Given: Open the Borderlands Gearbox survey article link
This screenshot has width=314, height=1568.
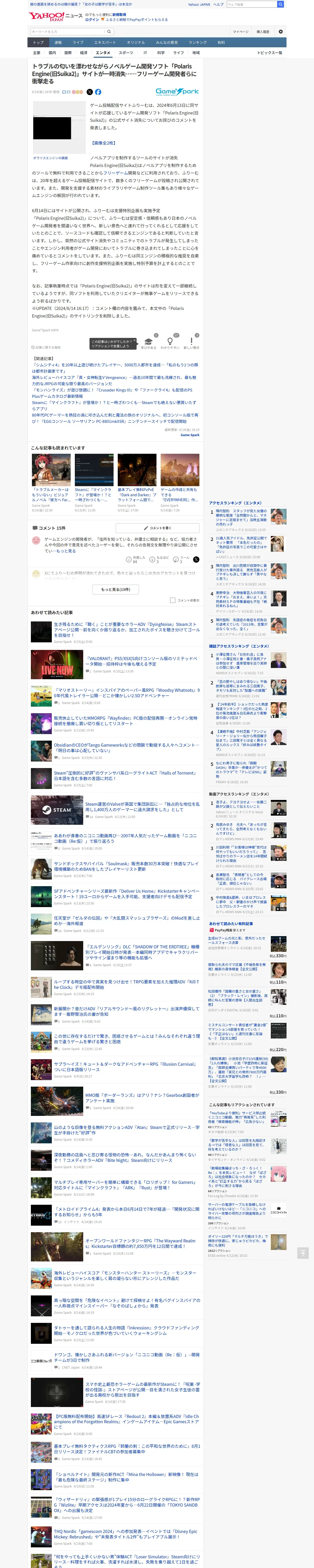Looking at the screenshot, I should [x=142, y=1098].
